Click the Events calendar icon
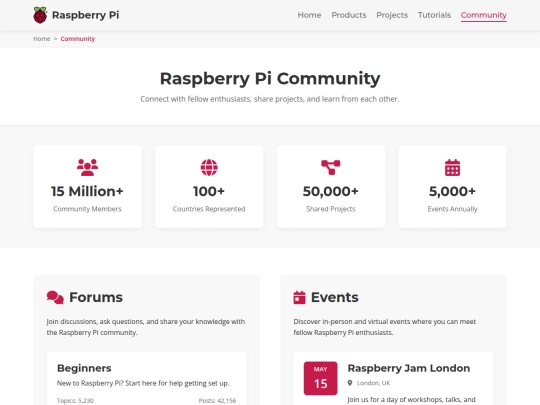The image size is (540, 405). 299,298
